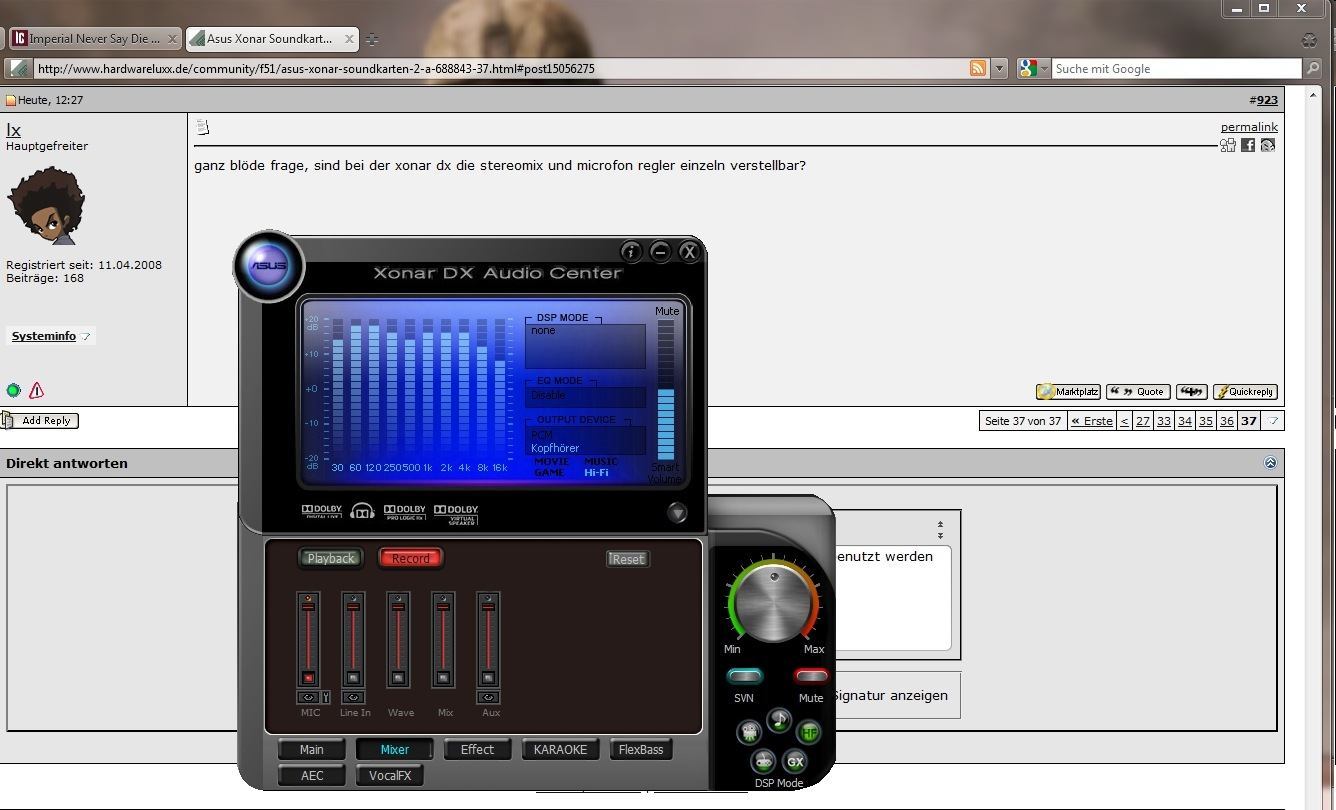Expand the Systeminfo dropdown

tap(87, 337)
